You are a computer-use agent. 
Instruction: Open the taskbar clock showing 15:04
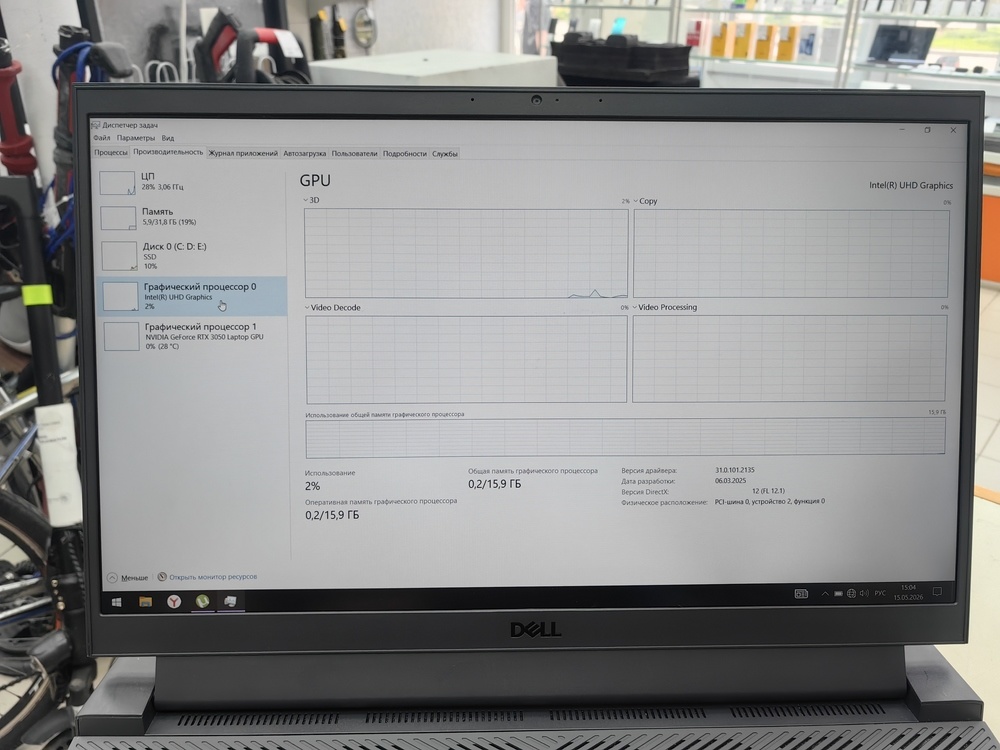coord(908,592)
